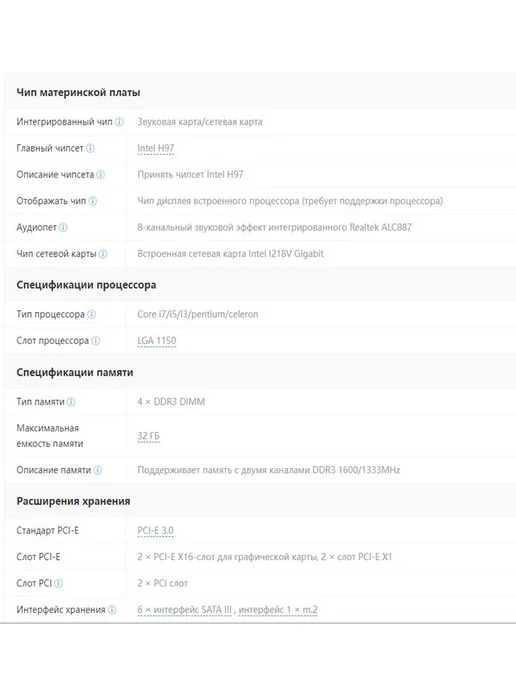Show info tooltip for Аудиопет
516x688 pixels.
pyautogui.click(x=63, y=227)
